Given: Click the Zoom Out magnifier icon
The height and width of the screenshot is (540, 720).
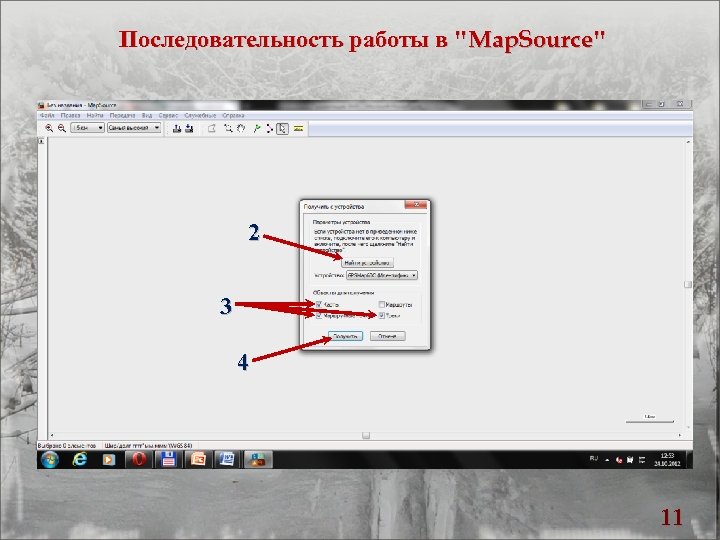Looking at the screenshot, I should point(62,128).
